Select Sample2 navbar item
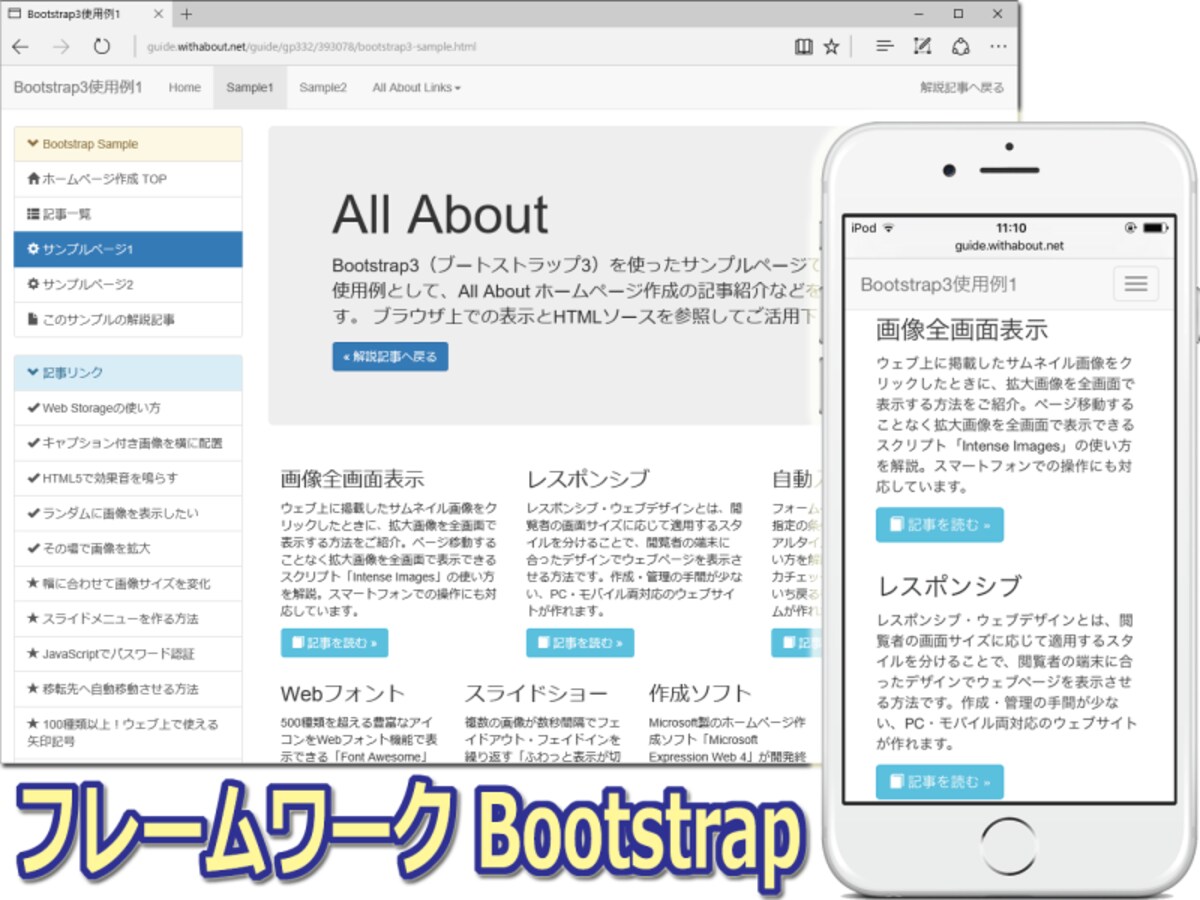The width and height of the screenshot is (1200, 900). [323, 87]
